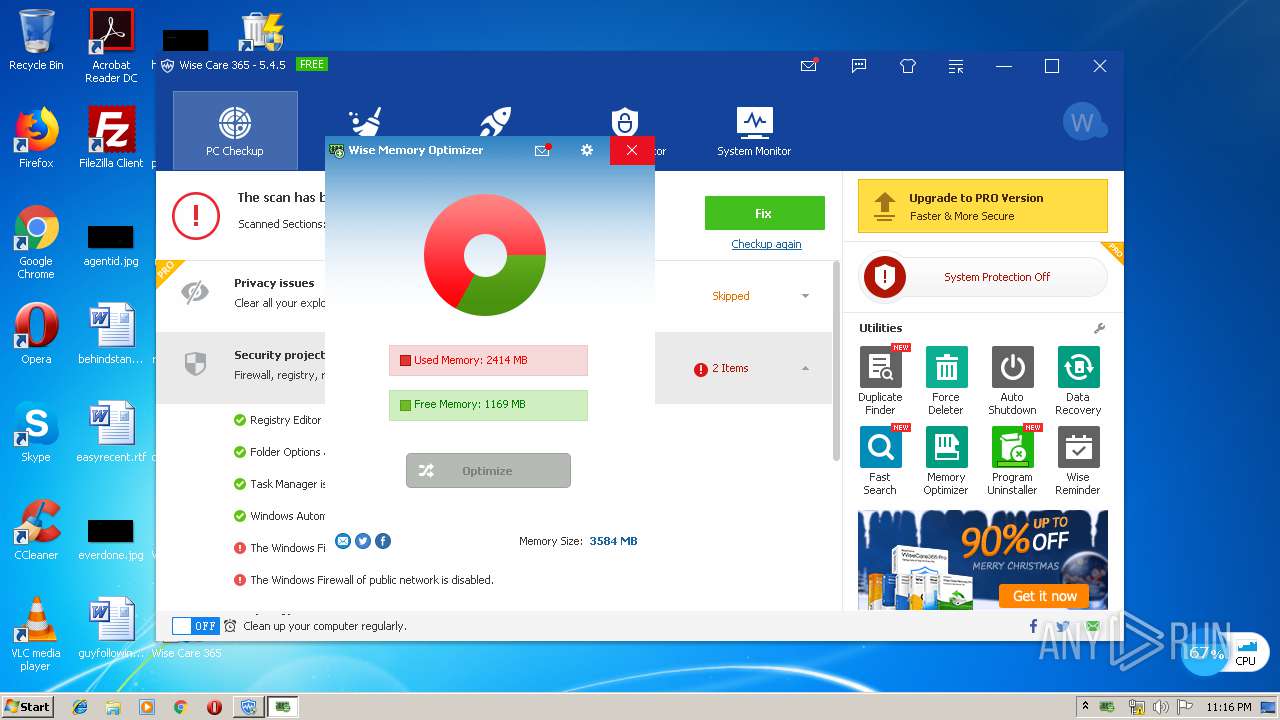Click the green Fix button
This screenshot has width=1280, height=720.
click(x=764, y=213)
